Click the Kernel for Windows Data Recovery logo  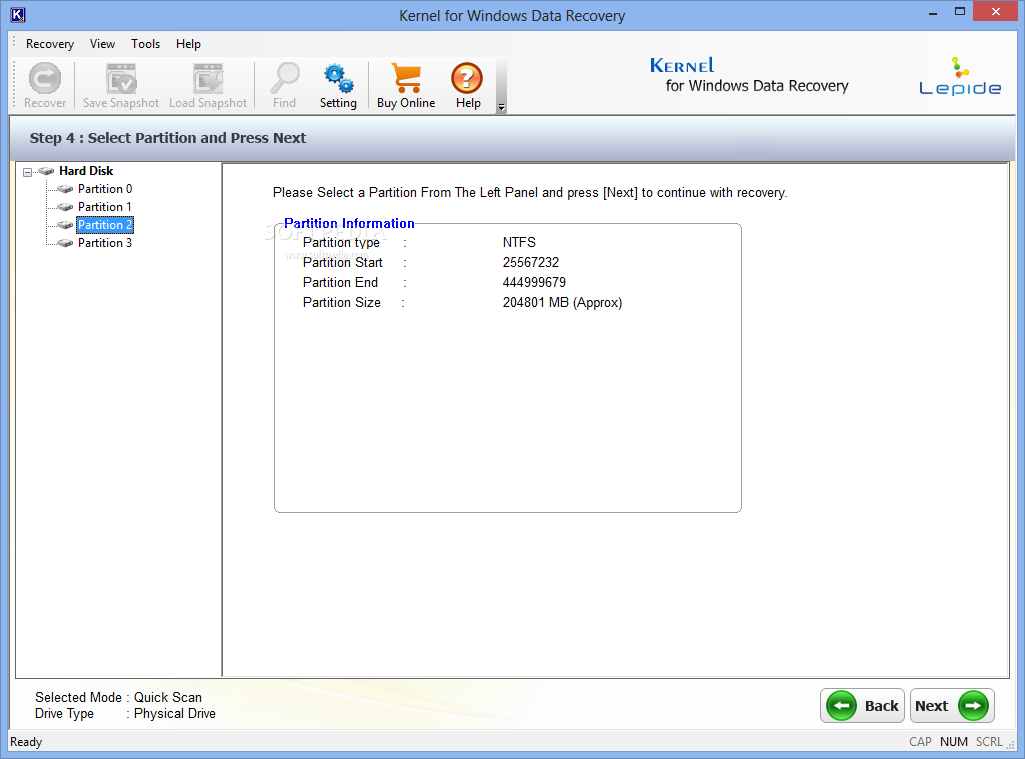point(748,75)
